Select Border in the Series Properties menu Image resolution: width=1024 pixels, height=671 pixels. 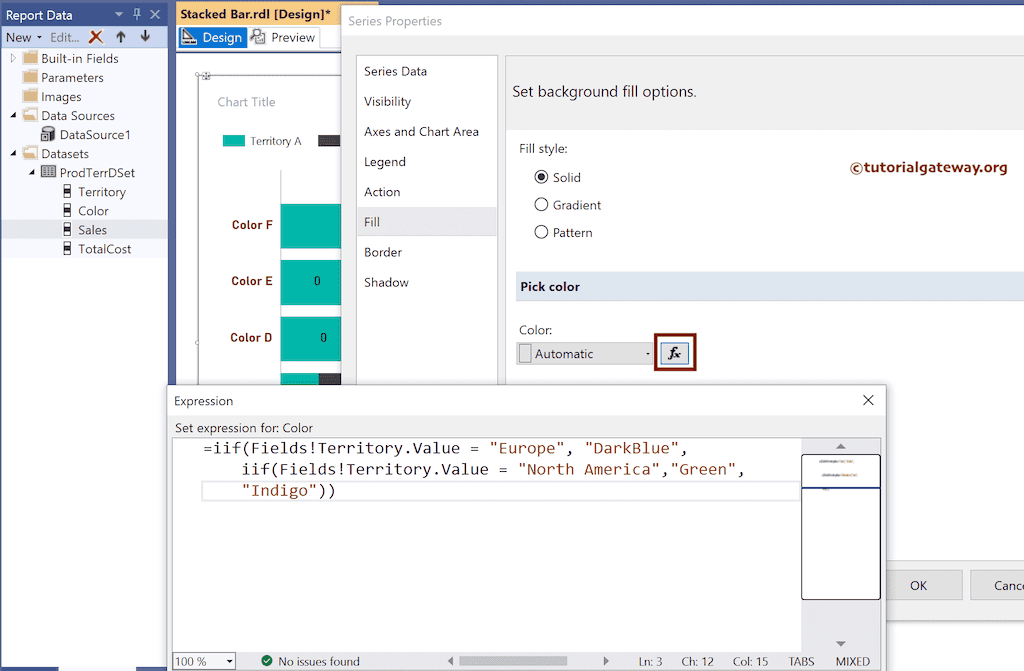(386, 252)
